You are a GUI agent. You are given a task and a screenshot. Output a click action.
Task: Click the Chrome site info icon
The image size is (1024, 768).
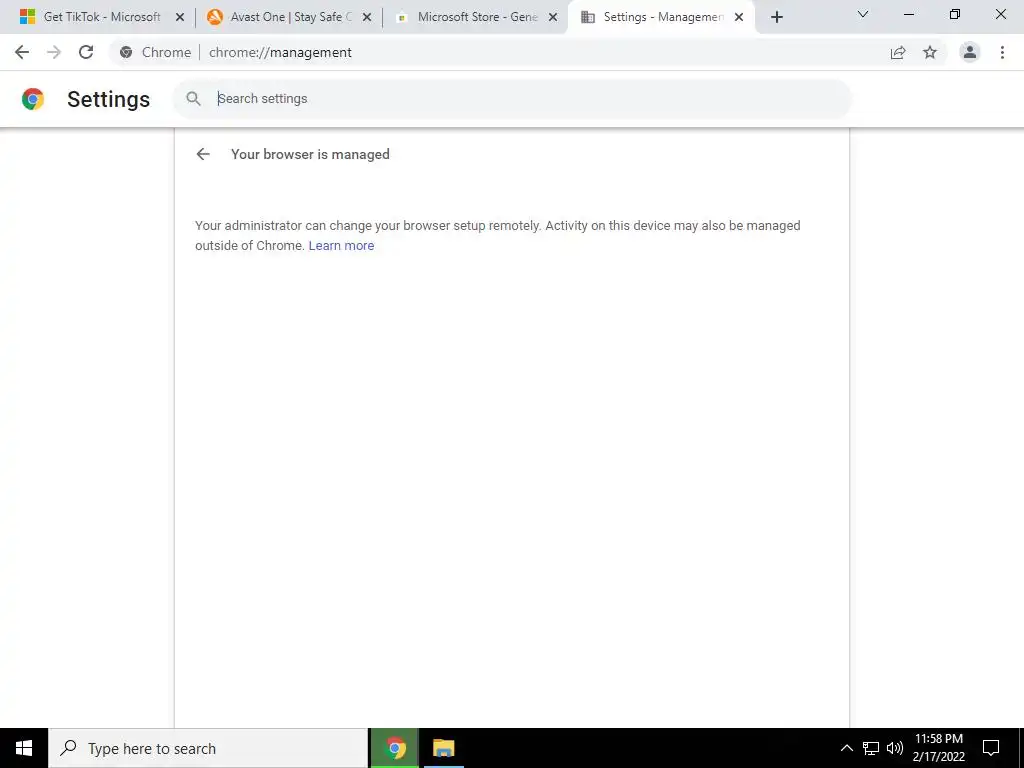[x=126, y=52]
